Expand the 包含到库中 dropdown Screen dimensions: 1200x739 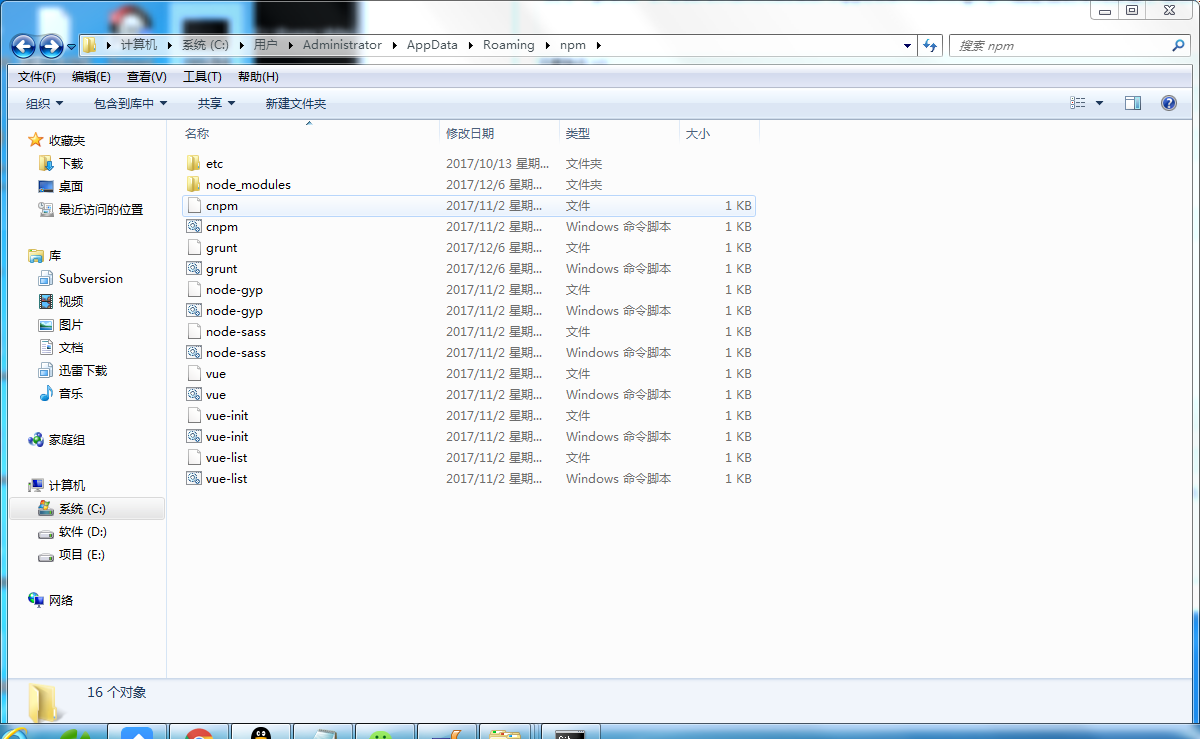130,104
